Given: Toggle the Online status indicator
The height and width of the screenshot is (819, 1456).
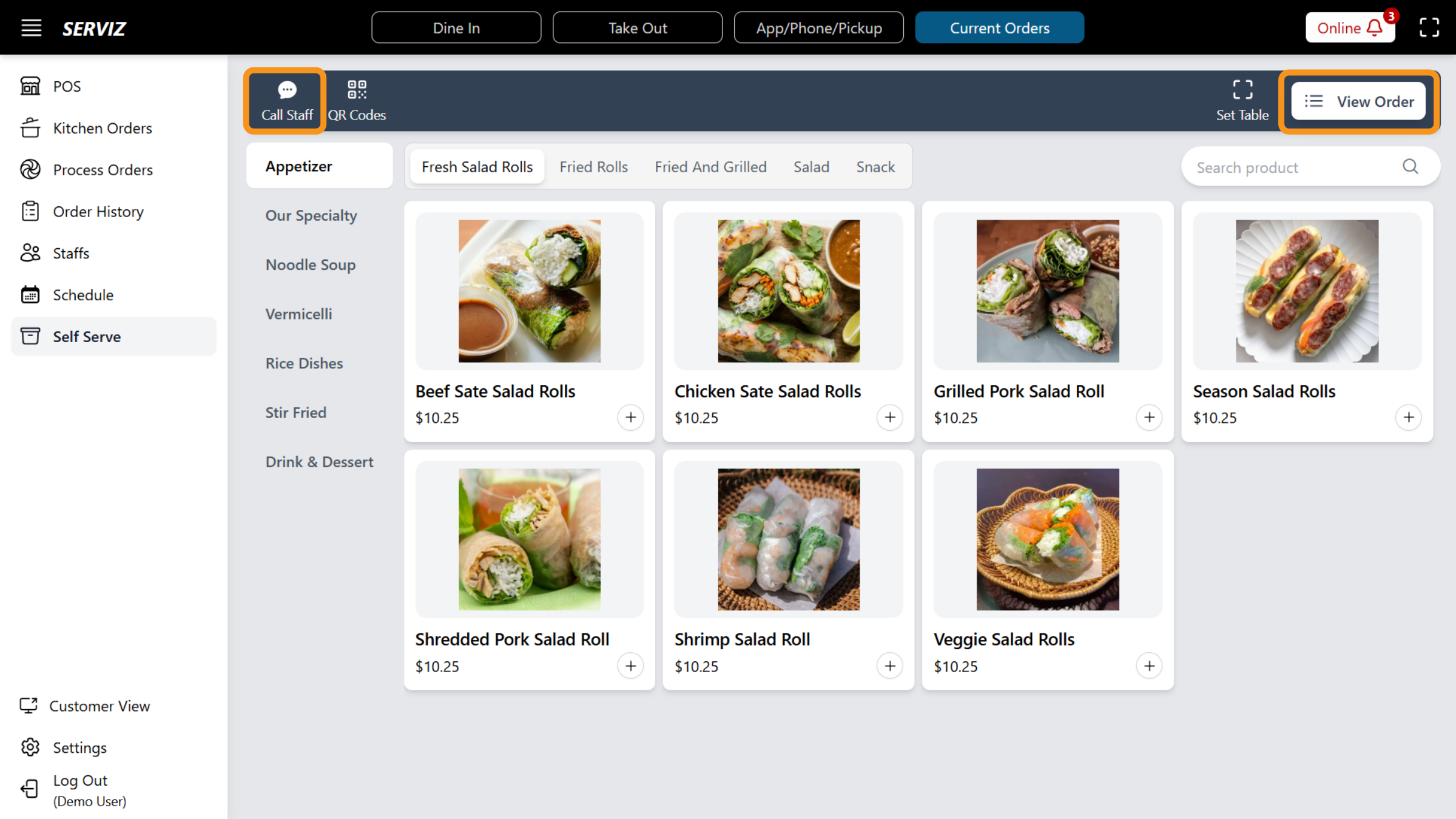Looking at the screenshot, I should click(x=1338, y=28).
